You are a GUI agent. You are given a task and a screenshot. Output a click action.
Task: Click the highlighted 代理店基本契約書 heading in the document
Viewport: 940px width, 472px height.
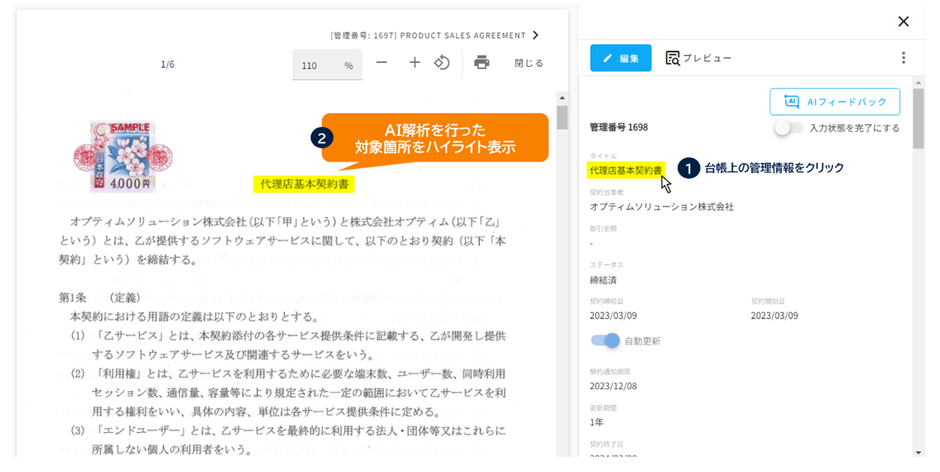click(x=305, y=184)
